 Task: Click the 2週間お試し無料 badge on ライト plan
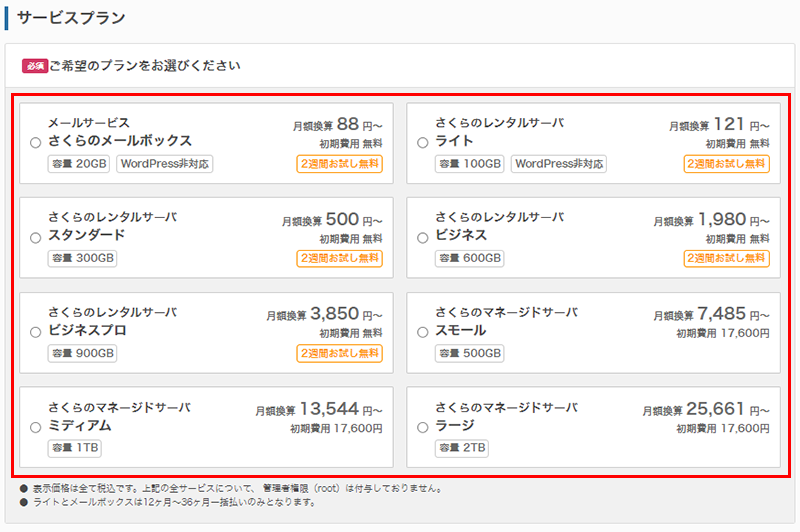[x=727, y=164]
